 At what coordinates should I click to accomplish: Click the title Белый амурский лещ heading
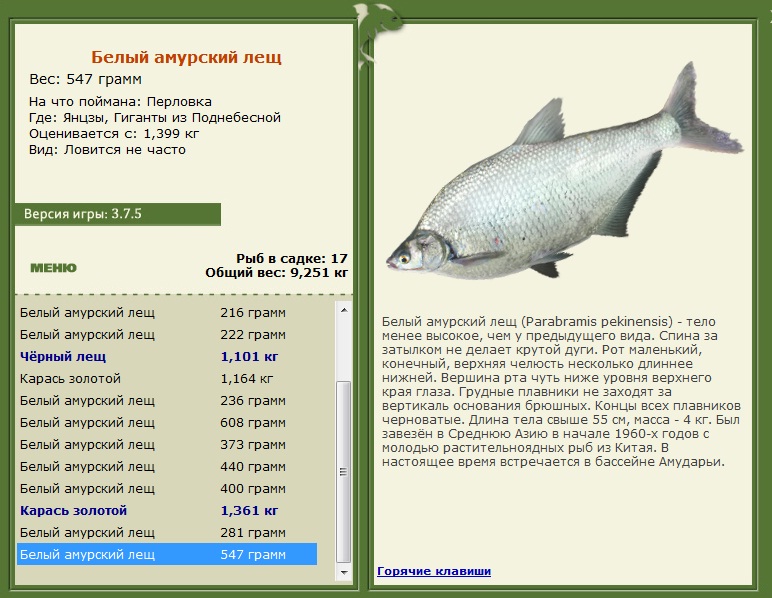pos(186,57)
